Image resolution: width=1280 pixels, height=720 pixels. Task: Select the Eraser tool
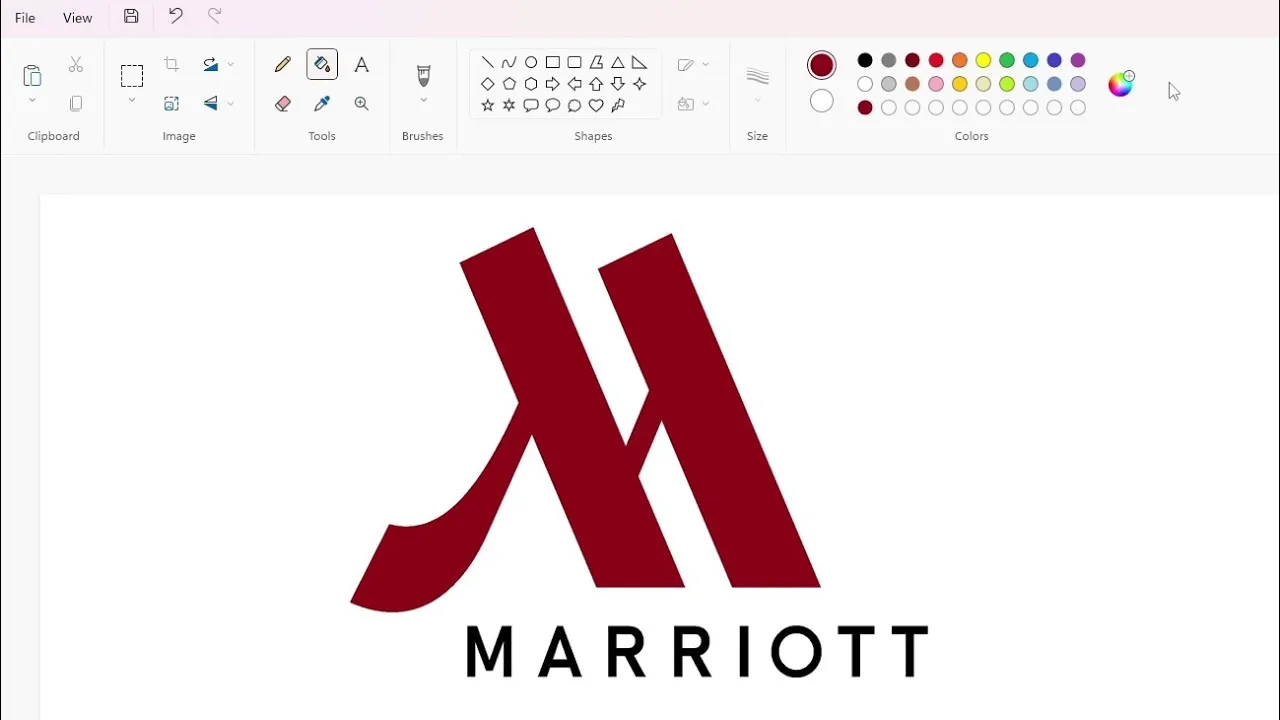283,103
